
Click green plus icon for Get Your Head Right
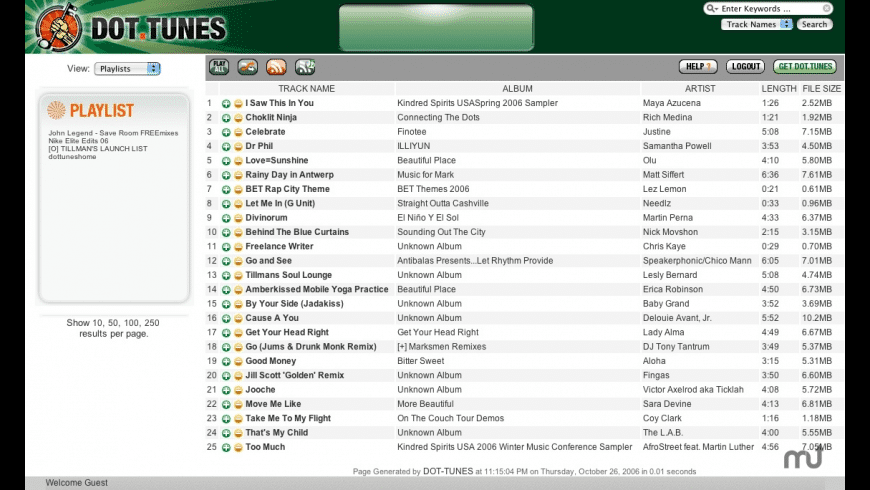coord(226,333)
